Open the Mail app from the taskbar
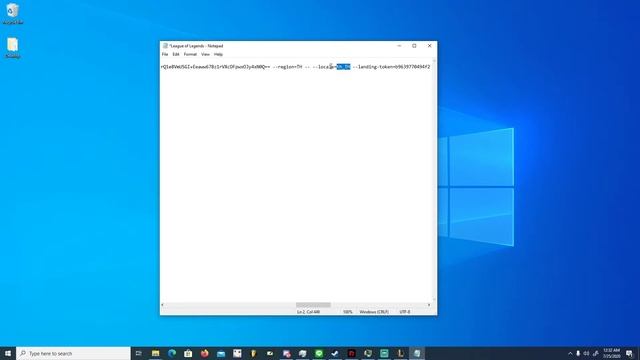Image resolution: width=640 pixels, height=360 pixels. 221,353
